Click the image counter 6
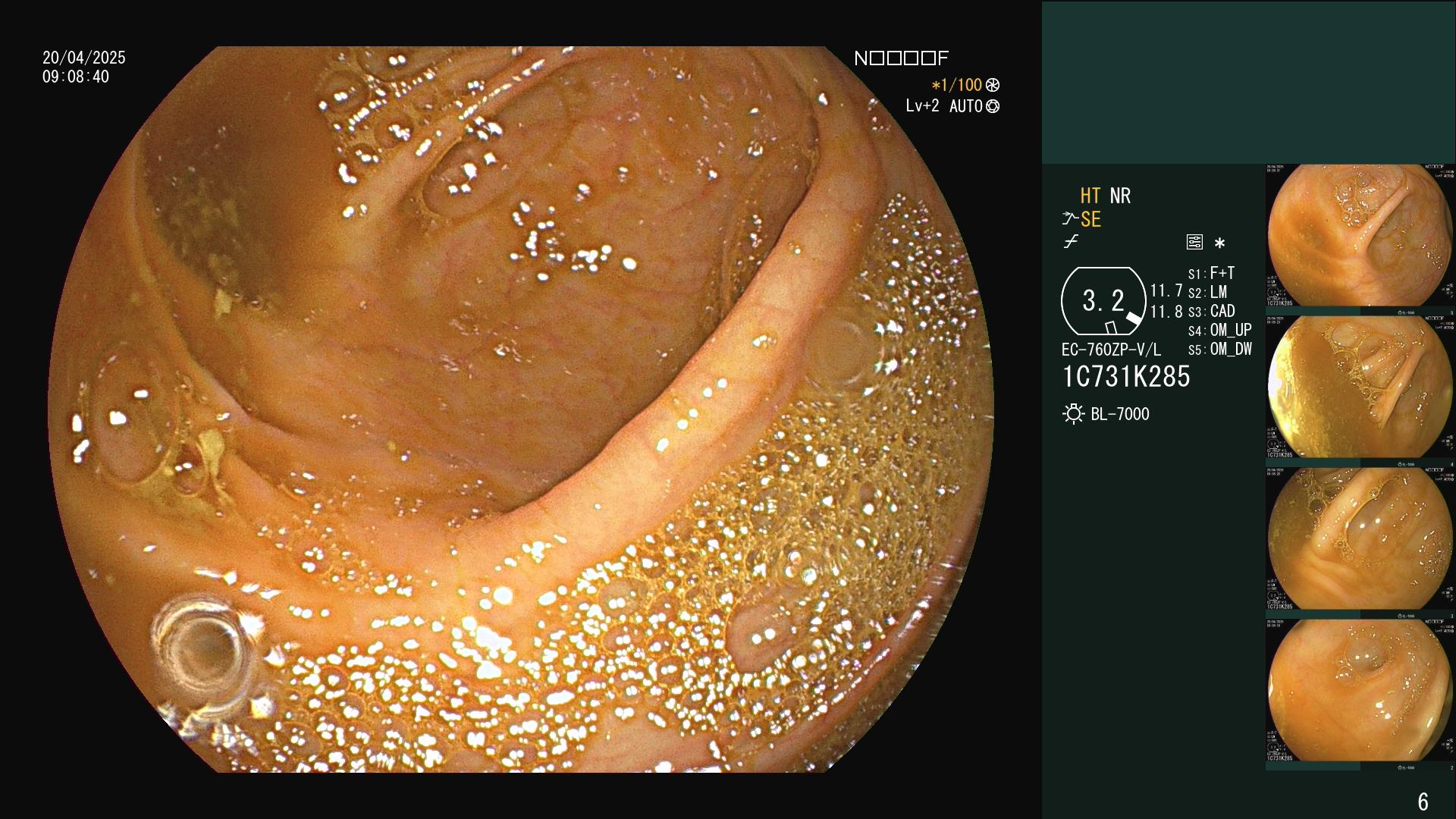Viewport: 1456px width, 819px height. coord(1423,802)
